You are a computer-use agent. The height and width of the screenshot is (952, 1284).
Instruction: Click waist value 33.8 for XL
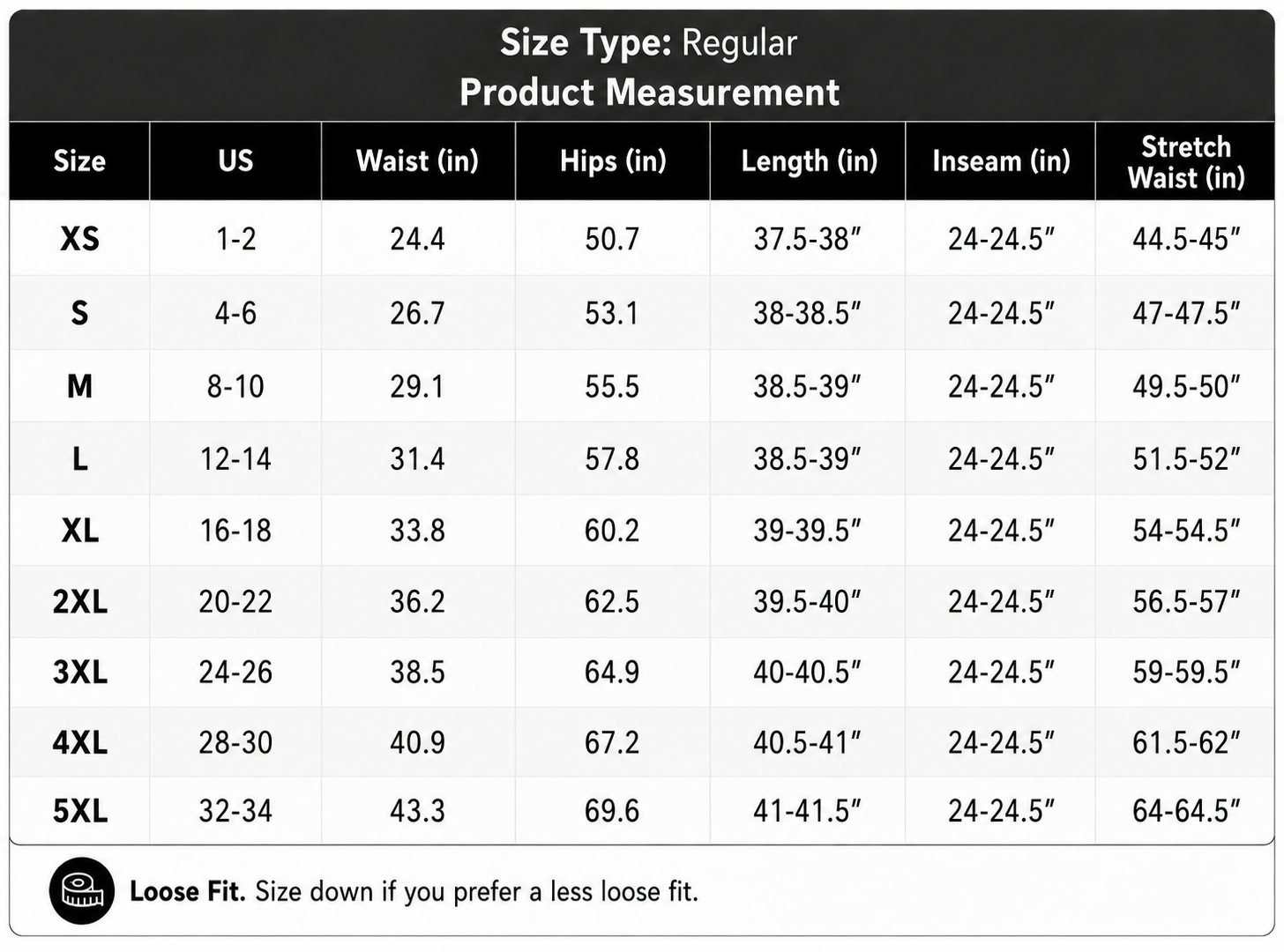(x=417, y=531)
